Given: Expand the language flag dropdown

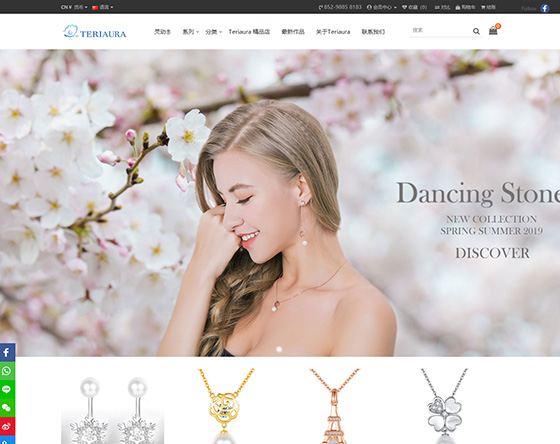Looking at the screenshot, I should coord(102,7).
